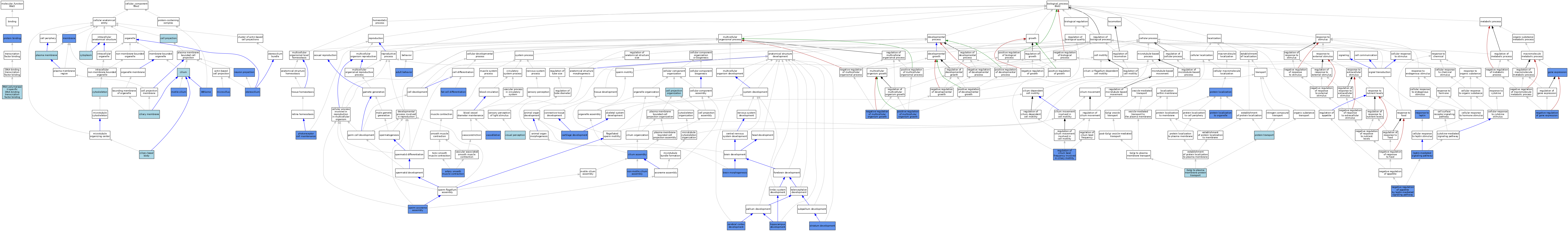This screenshot has width=1568, height=231.
Task: Click the 'sexual reproduction' node
Action: (x=325, y=55)
